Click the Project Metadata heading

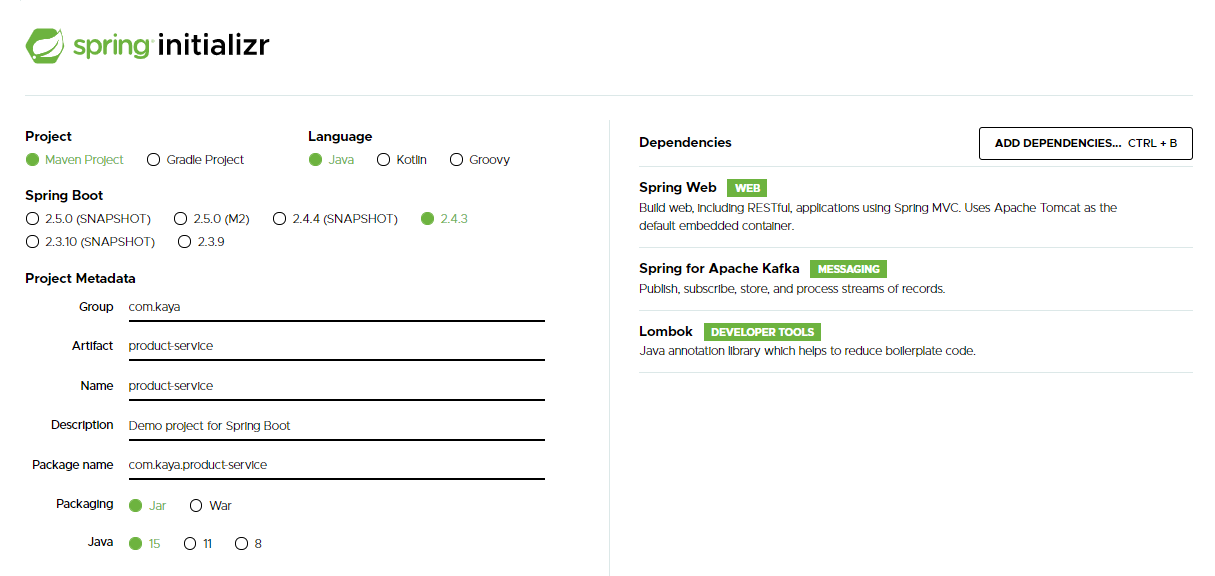(x=80, y=279)
